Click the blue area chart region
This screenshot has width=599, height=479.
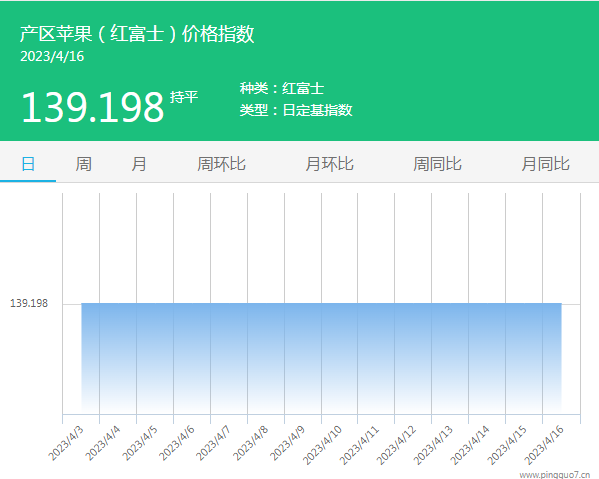pyautogui.click(x=321, y=358)
